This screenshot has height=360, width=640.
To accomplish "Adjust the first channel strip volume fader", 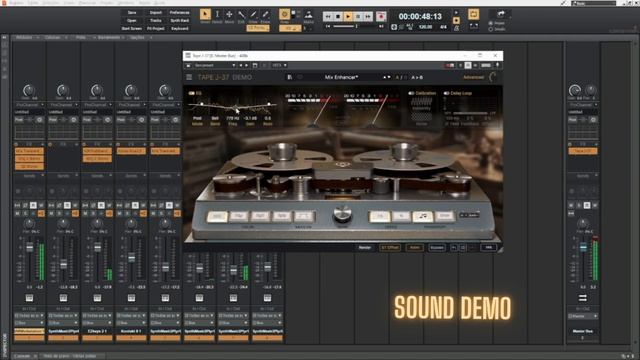I will 29,247.
